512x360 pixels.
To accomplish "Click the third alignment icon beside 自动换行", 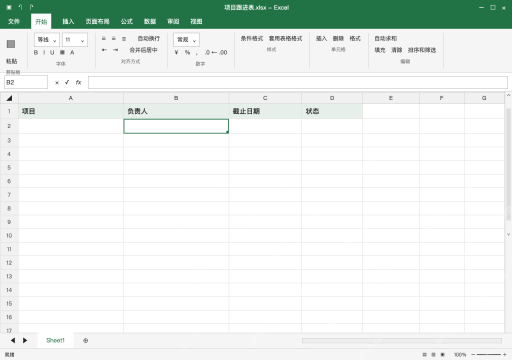I will [124, 39].
